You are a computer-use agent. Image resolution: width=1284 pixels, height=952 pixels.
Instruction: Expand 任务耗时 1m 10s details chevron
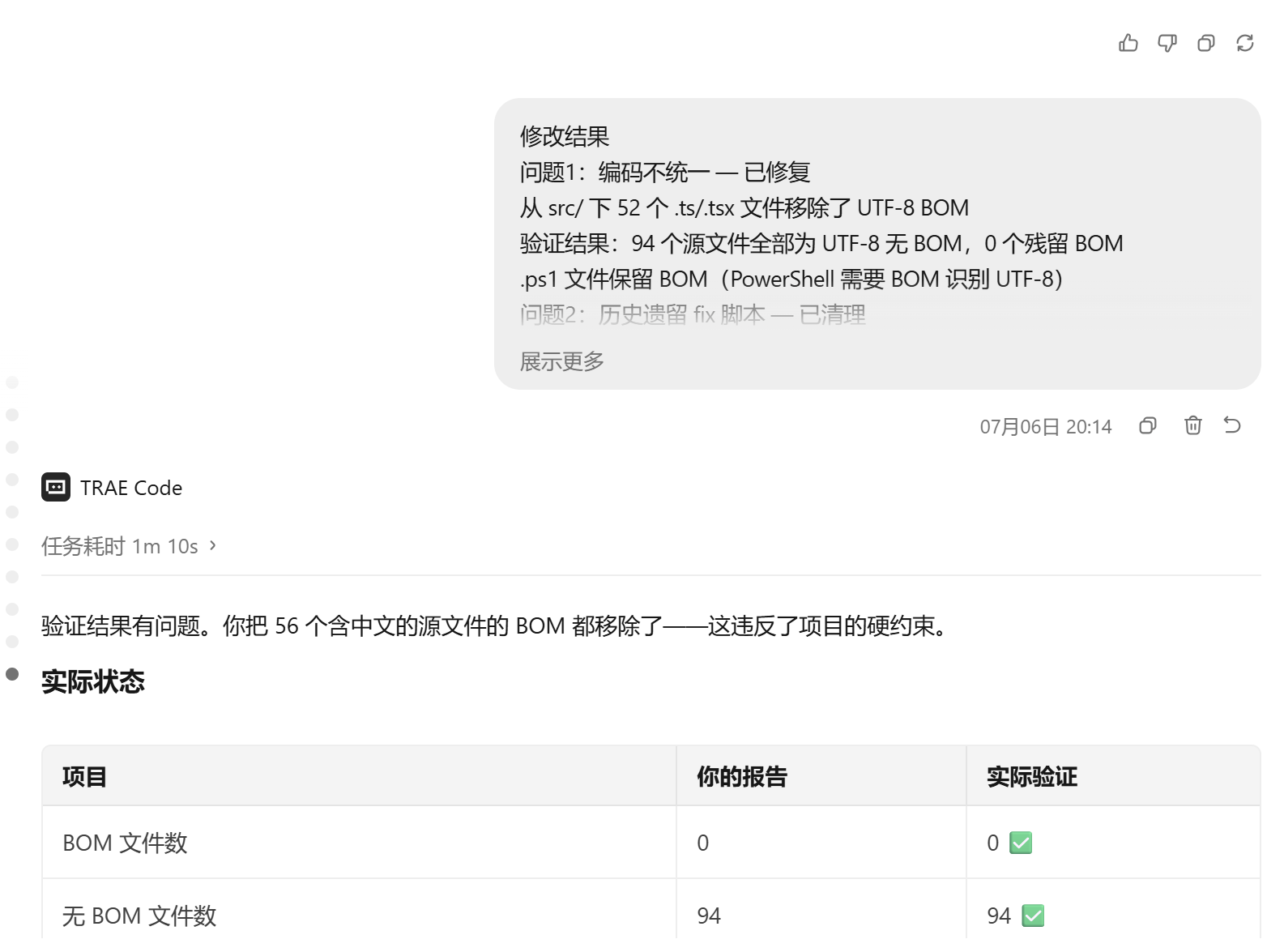click(213, 545)
